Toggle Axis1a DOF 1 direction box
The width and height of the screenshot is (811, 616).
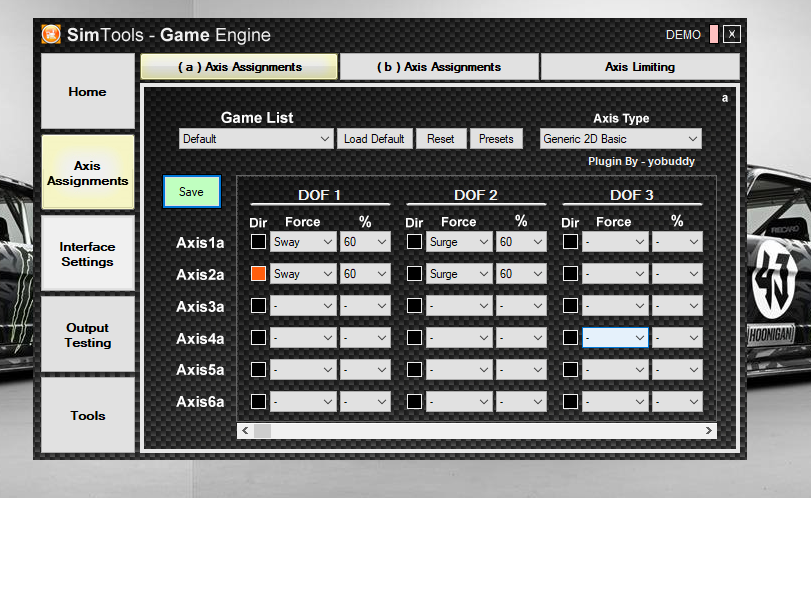coord(258,242)
